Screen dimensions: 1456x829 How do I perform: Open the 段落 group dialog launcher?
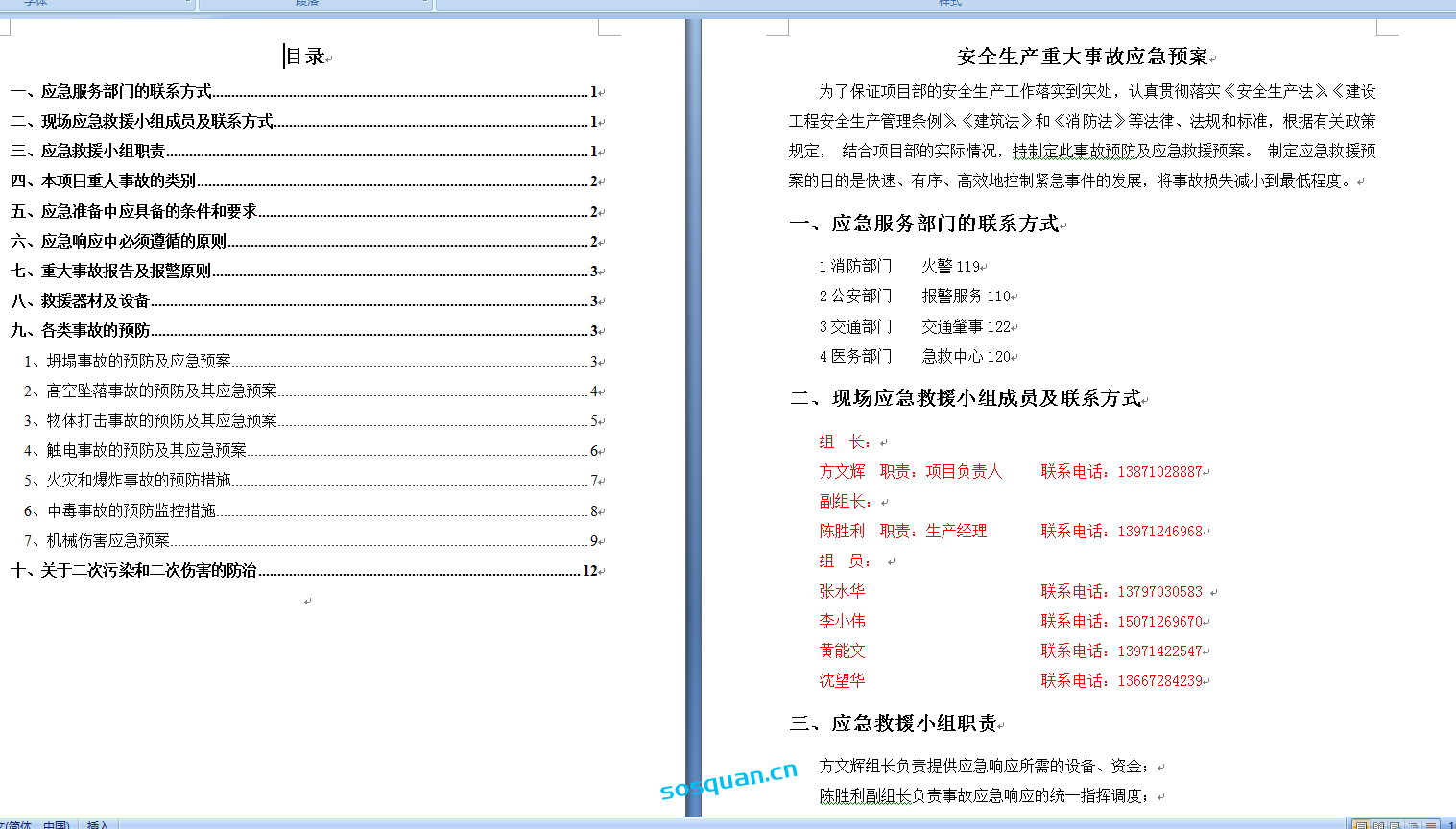coord(426,4)
